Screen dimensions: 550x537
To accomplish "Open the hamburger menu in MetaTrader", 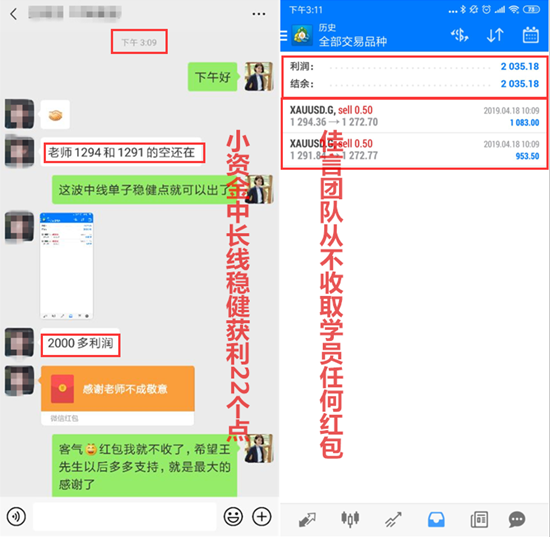I will click(283, 36).
